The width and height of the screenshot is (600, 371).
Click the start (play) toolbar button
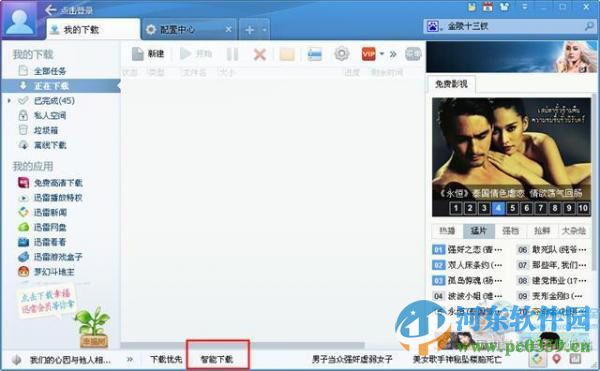pos(196,54)
